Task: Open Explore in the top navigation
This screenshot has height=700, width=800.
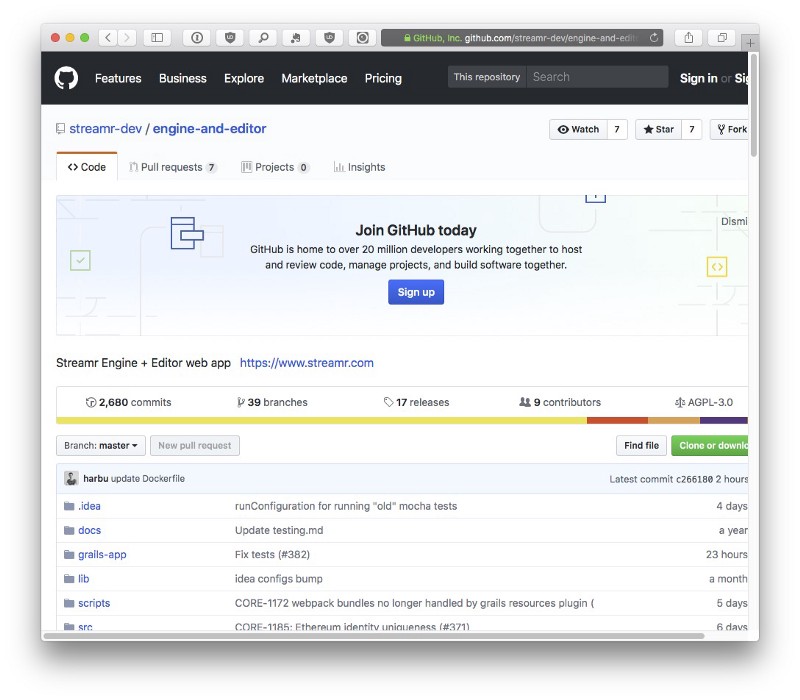Action: pyautogui.click(x=244, y=78)
